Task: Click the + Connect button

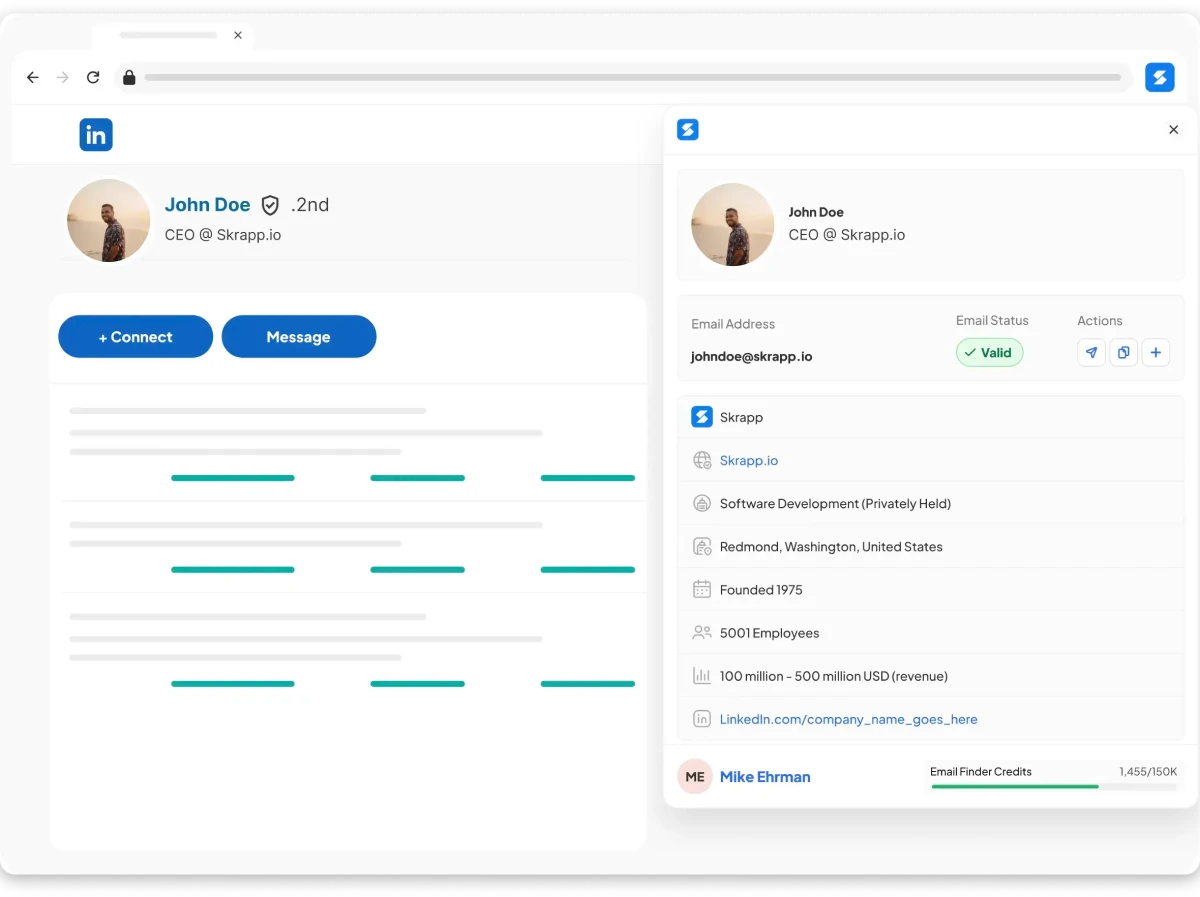Action: click(136, 337)
